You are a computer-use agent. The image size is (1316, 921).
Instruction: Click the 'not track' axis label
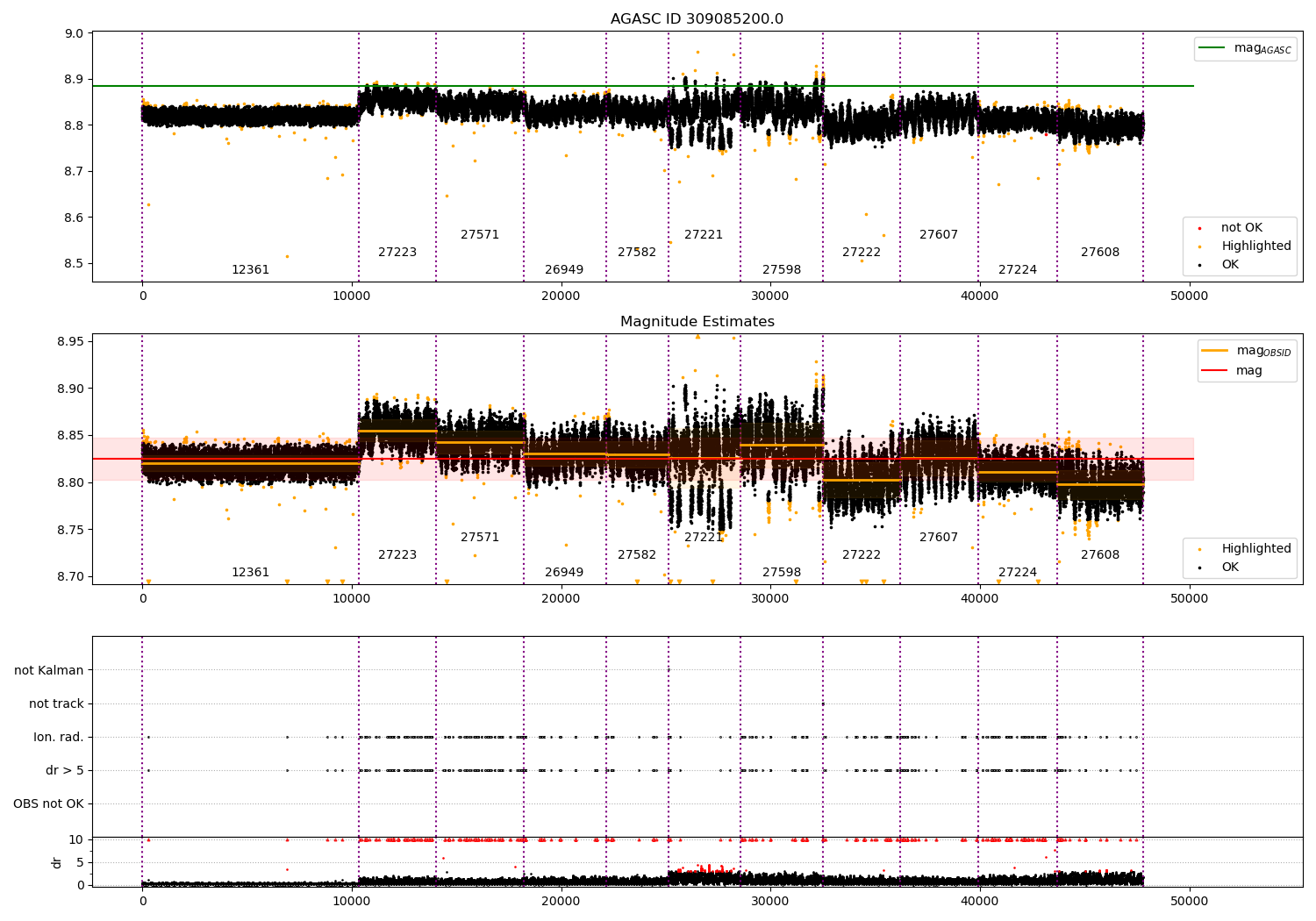pyautogui.click(x=56, y=704)
